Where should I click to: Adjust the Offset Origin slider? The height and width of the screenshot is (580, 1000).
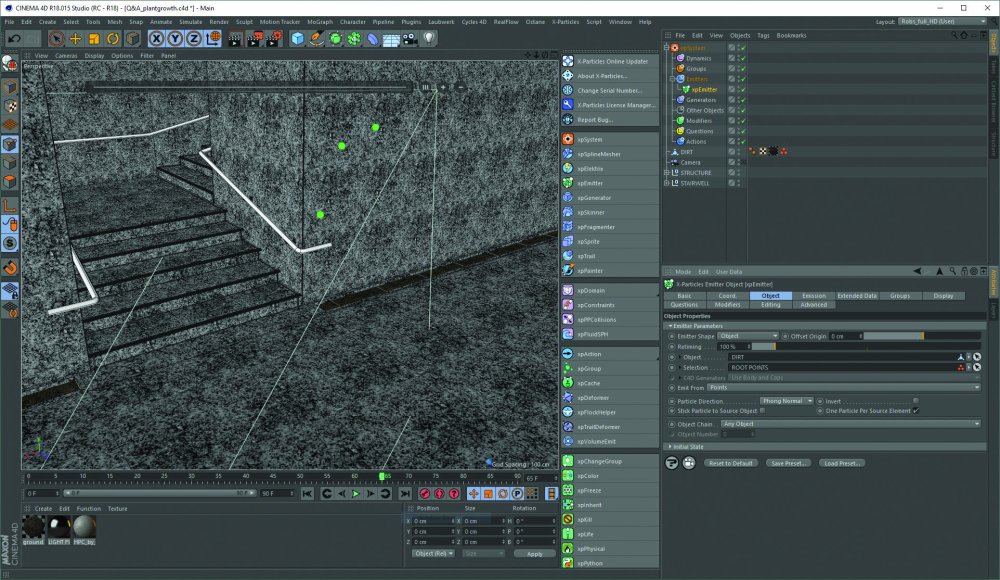pos(922,336)
